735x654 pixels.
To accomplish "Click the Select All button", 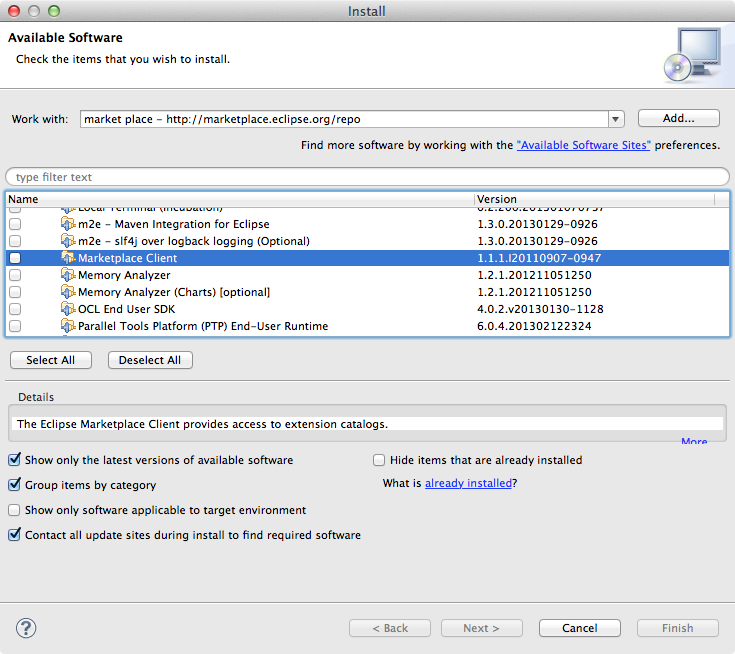I will (x=51, y=360).
